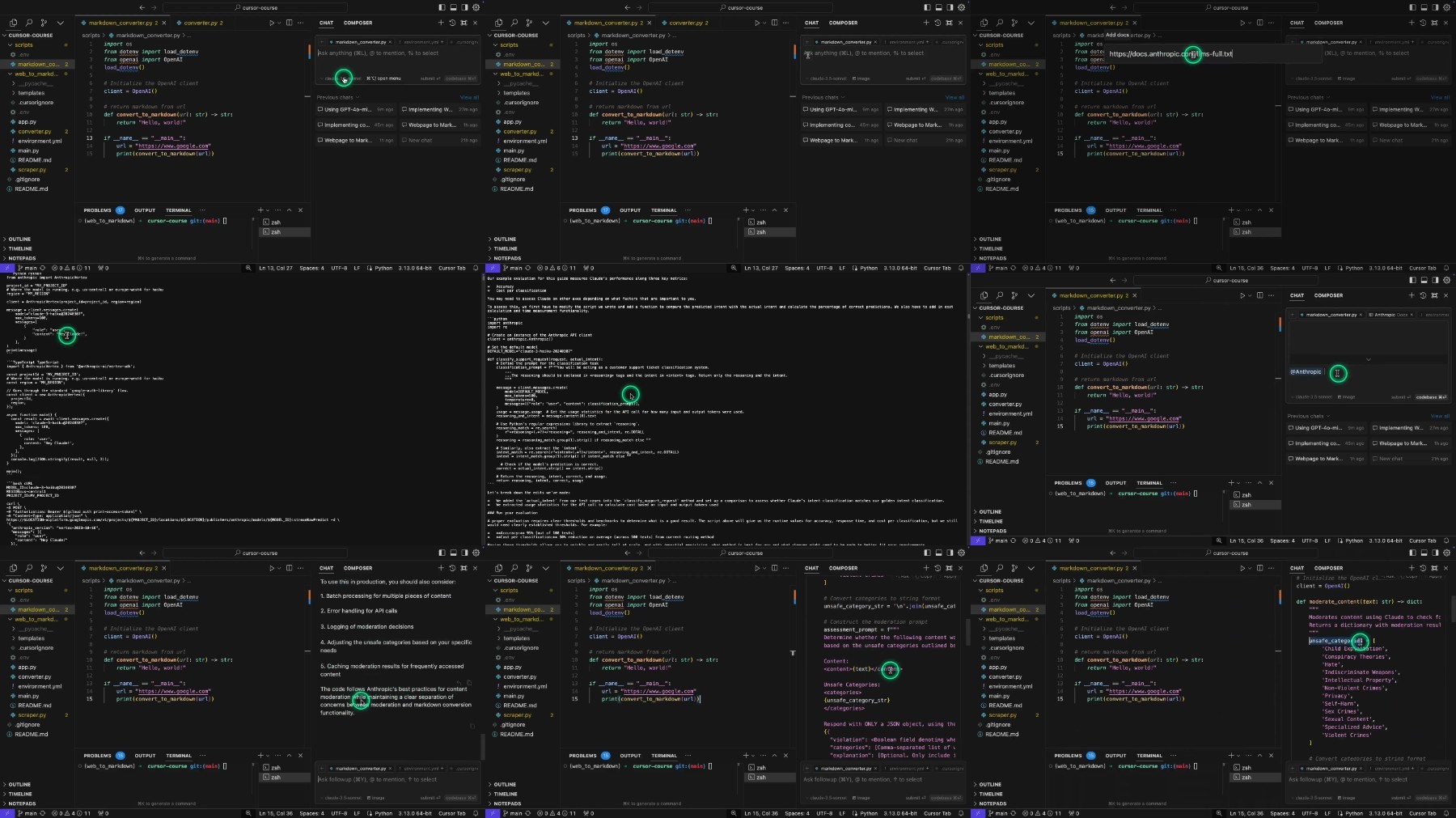Open chat history via the clock icon
The image size is (1456, 818).
[451, 23]
